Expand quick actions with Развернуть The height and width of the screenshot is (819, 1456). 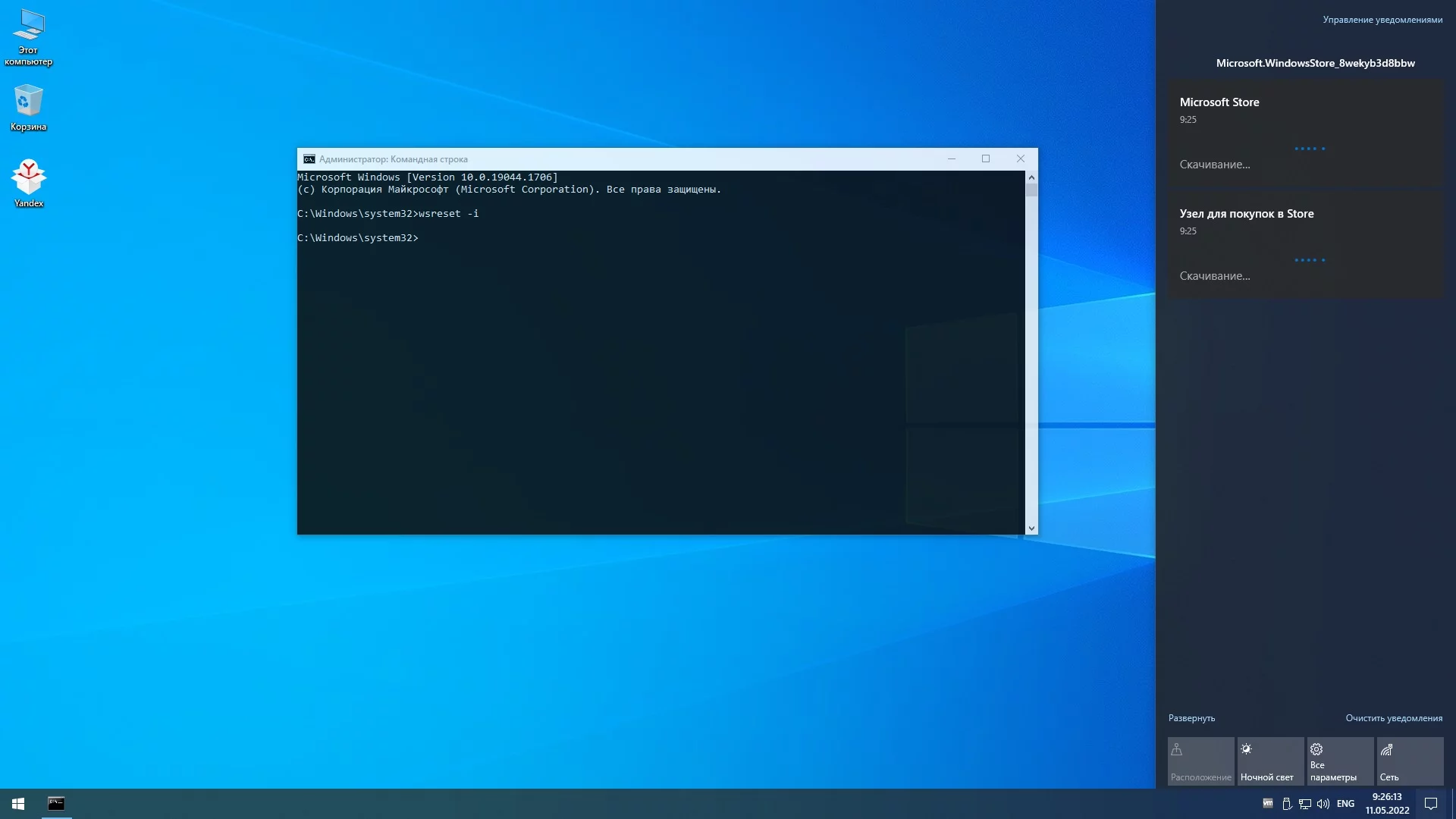1191,718
